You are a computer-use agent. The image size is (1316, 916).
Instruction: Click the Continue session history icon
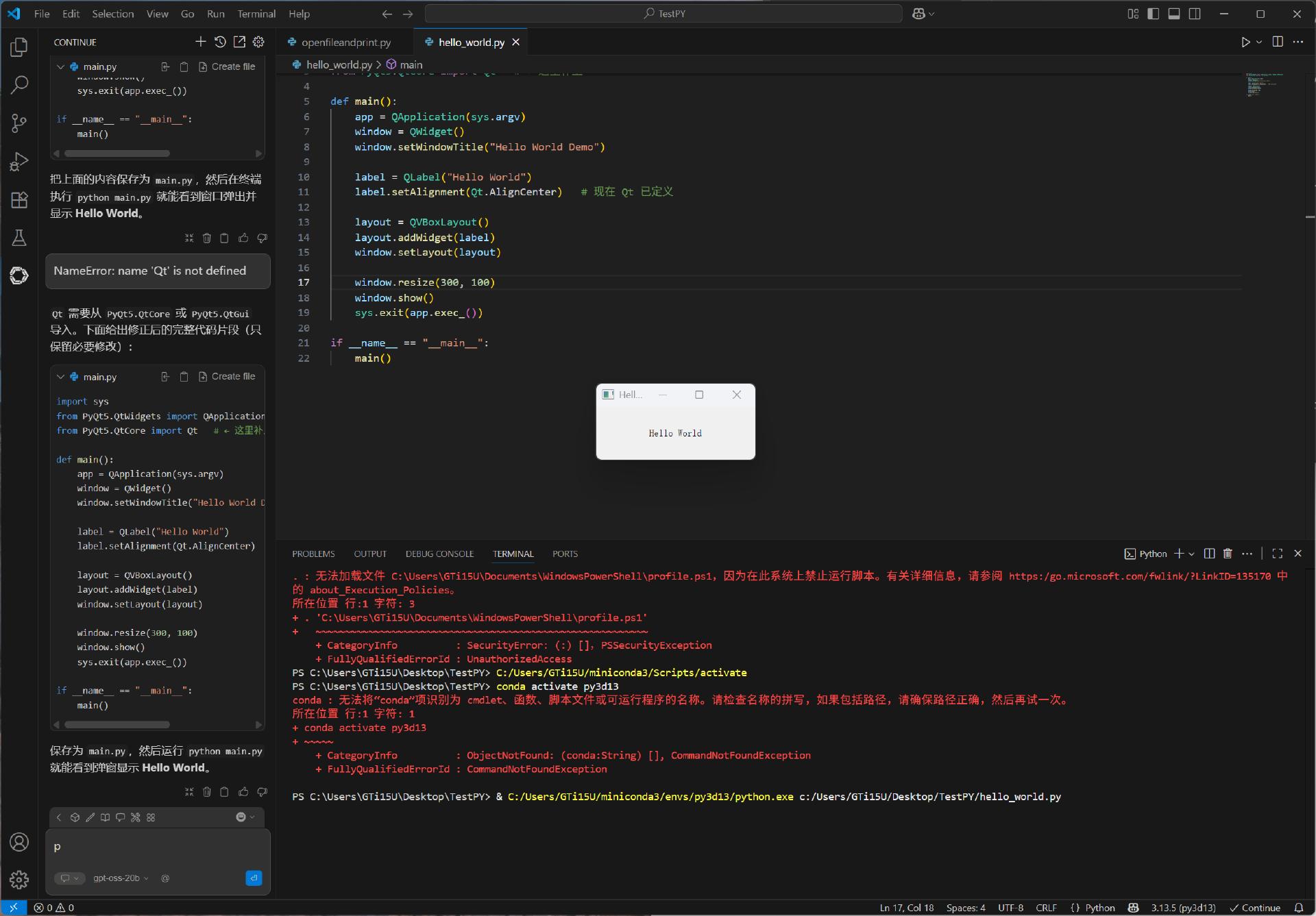(x=220, y=42)
